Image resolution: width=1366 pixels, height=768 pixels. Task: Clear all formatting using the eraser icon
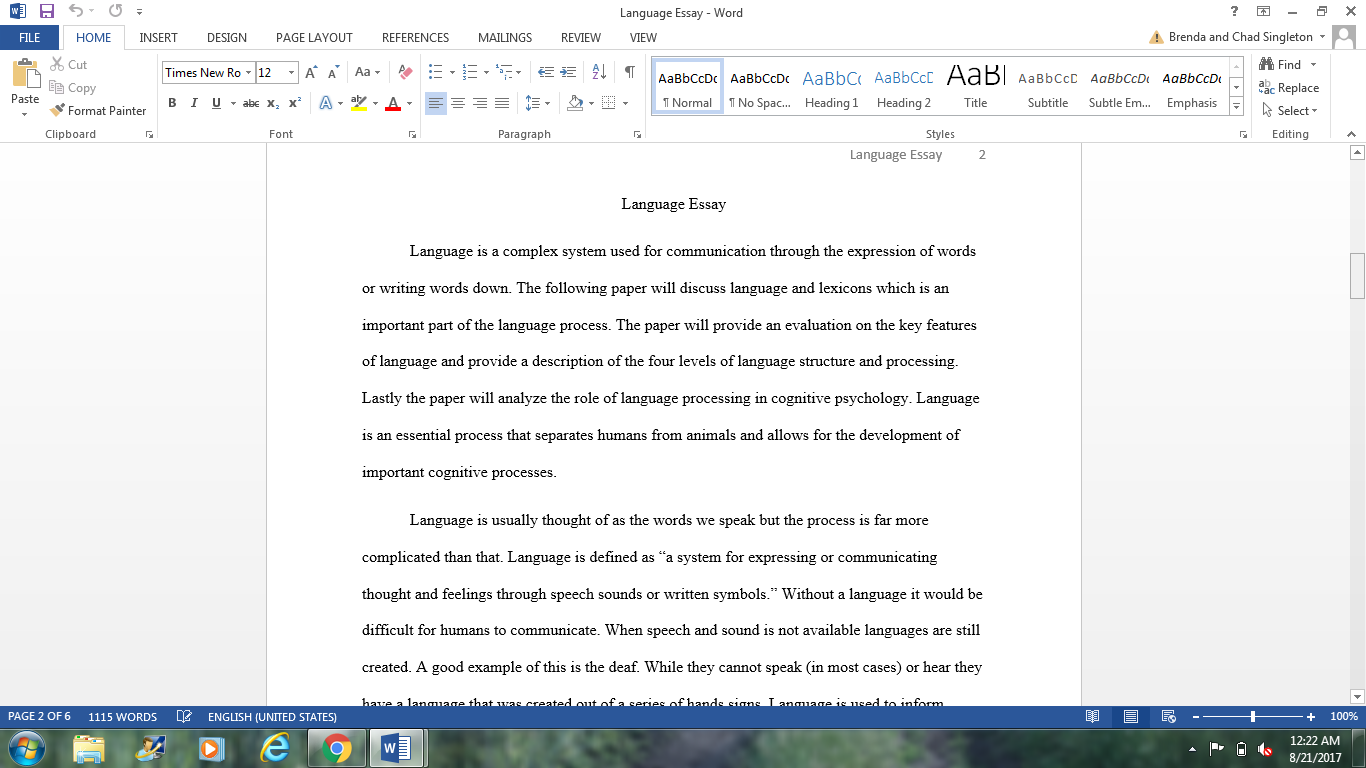(404, 72)
